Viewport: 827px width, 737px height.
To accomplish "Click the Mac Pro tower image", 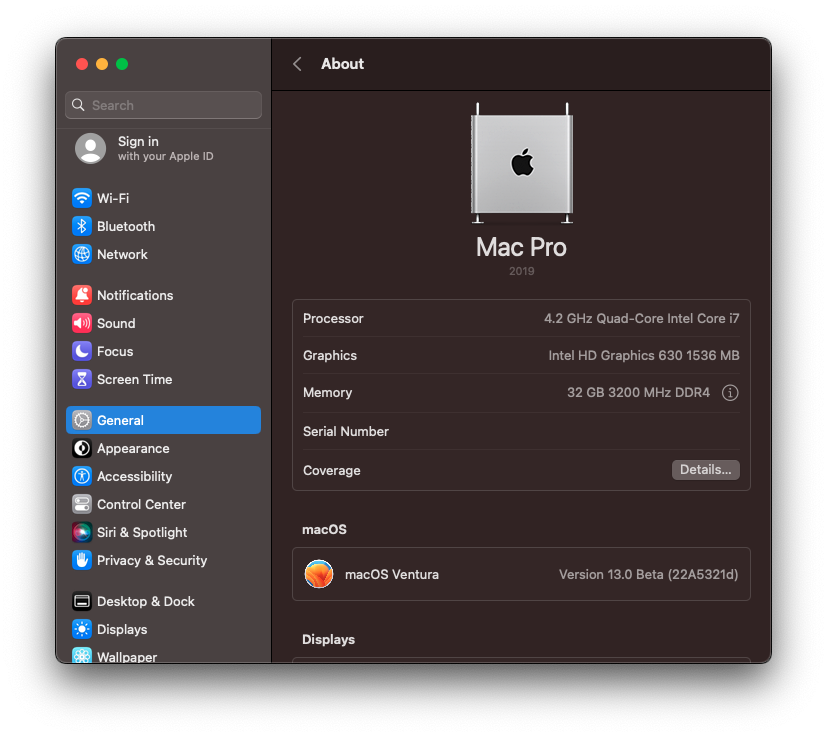I will [522, 163].
